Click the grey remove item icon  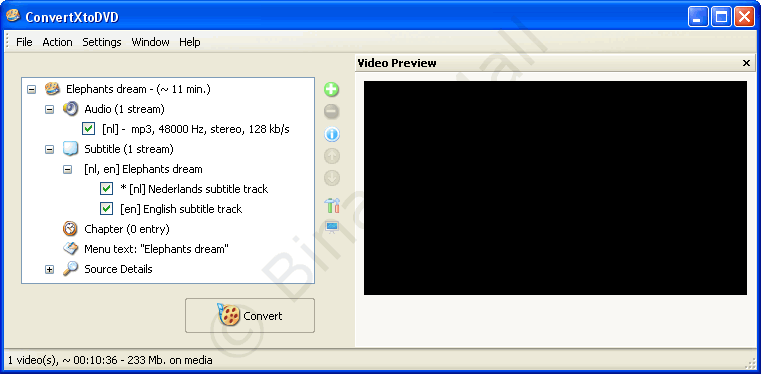point(332,112)
